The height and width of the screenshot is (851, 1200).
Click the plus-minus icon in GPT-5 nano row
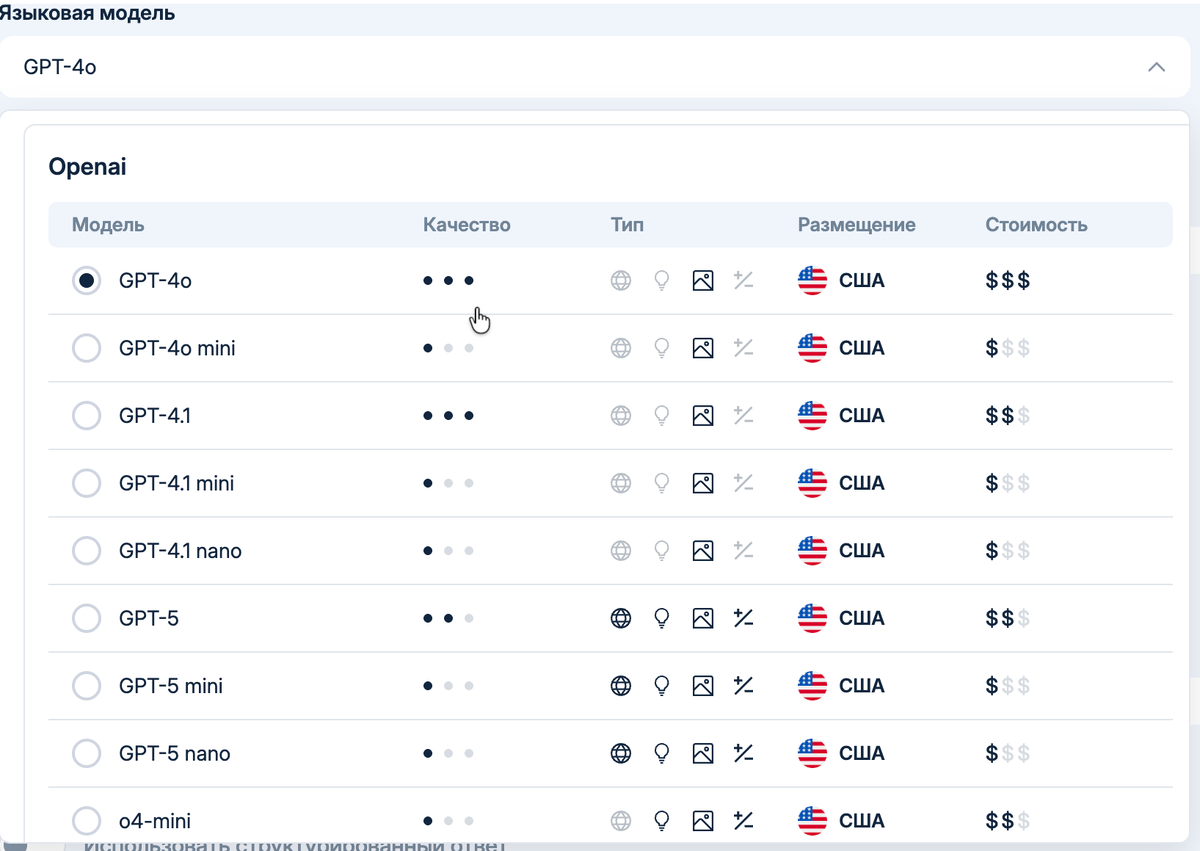[x=743, y=753]
